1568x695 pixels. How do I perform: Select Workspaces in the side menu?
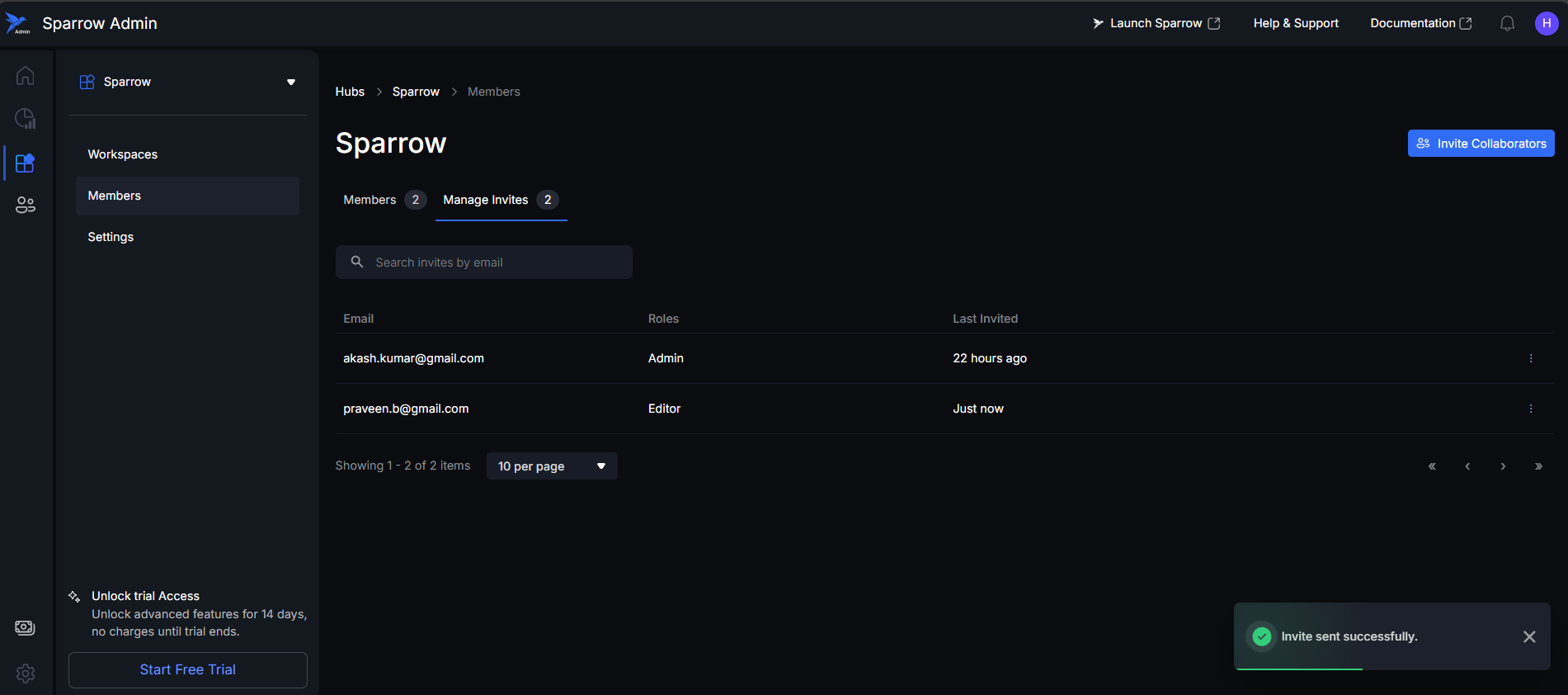[x=123, y=154]
